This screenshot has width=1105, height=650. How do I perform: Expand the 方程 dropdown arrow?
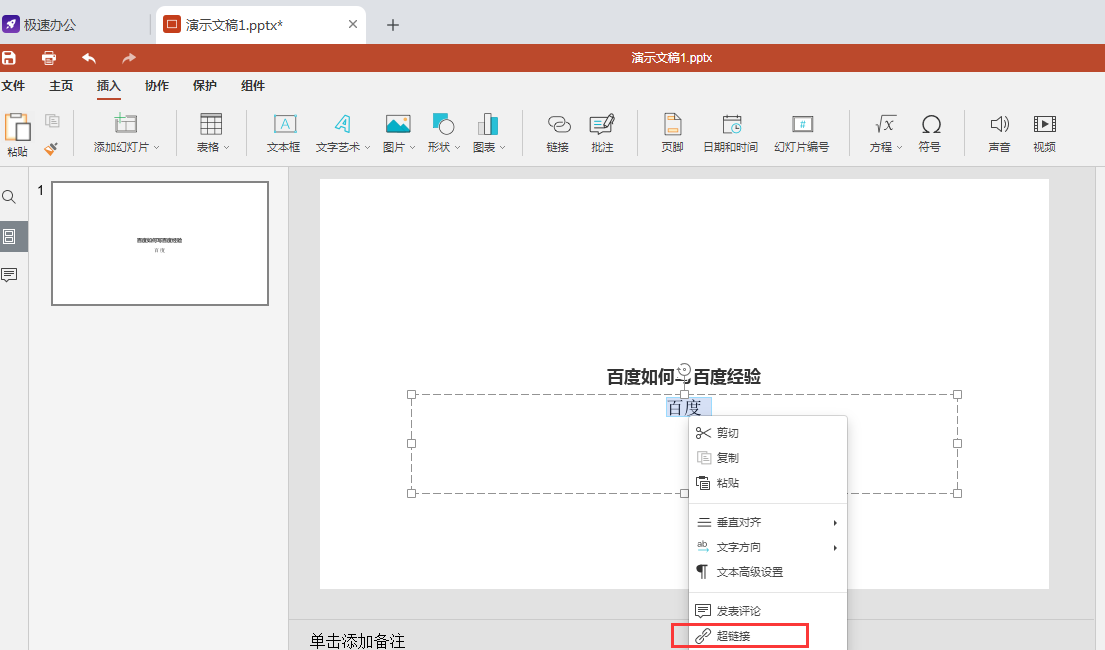tap(899, 147)
